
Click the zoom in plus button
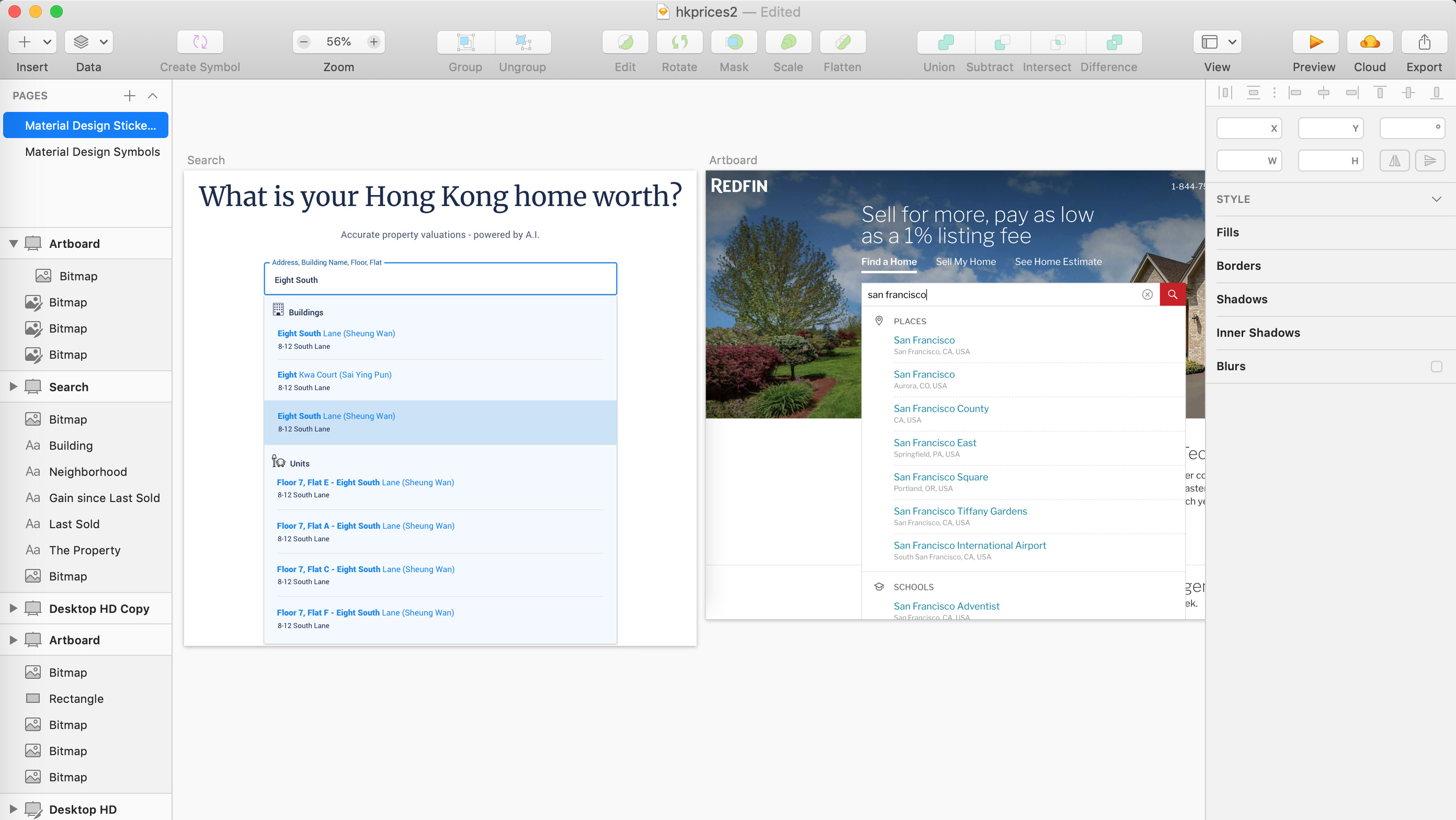pyautogui.click(x=373, y=42)
